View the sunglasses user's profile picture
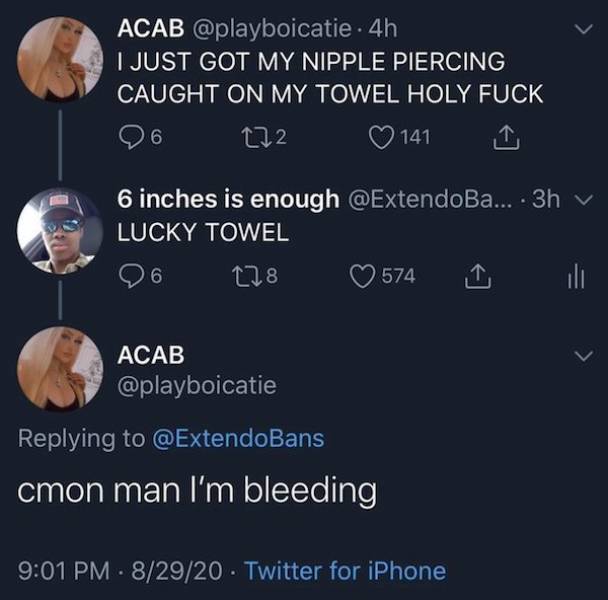Image resolution: width=608 pixels, height=600 pixels. point(59,231)
